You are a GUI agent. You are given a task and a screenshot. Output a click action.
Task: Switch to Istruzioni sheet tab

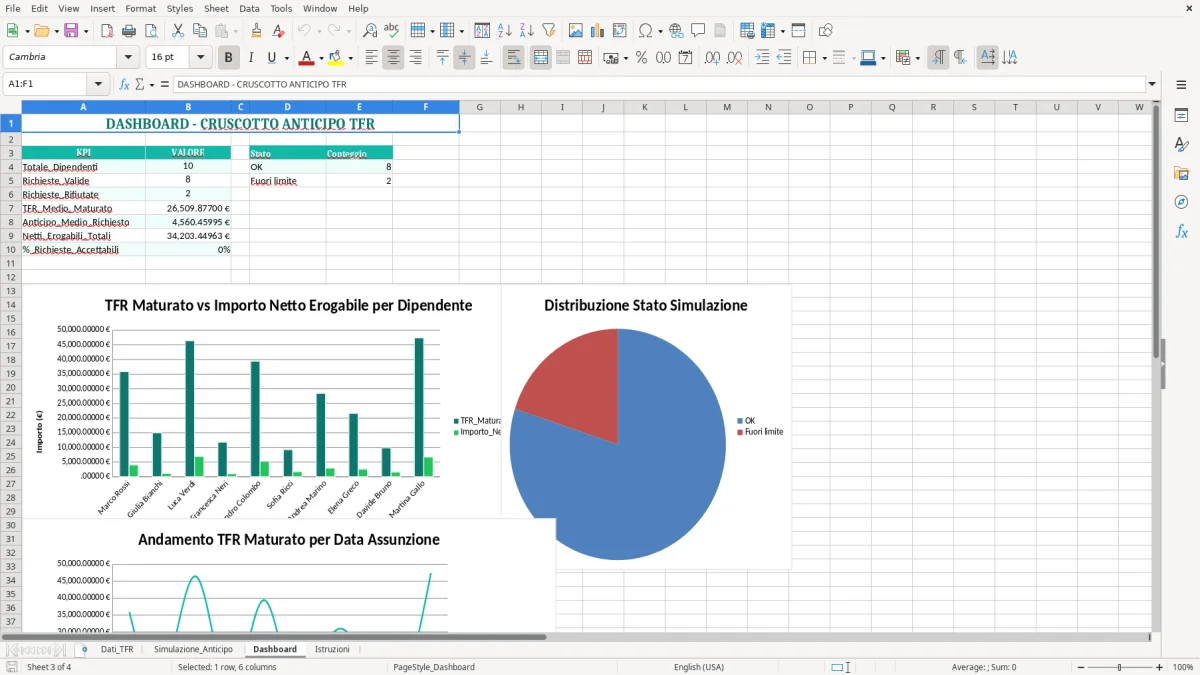[x=332, y=649]
